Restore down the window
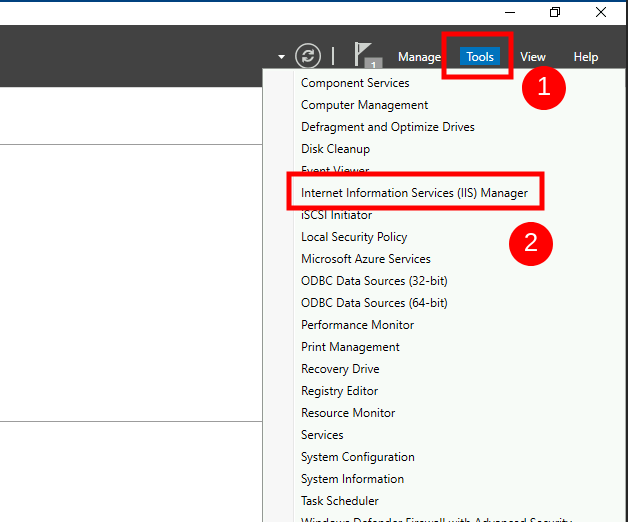Screen dimensions: 628x522 tap(555, 12)
